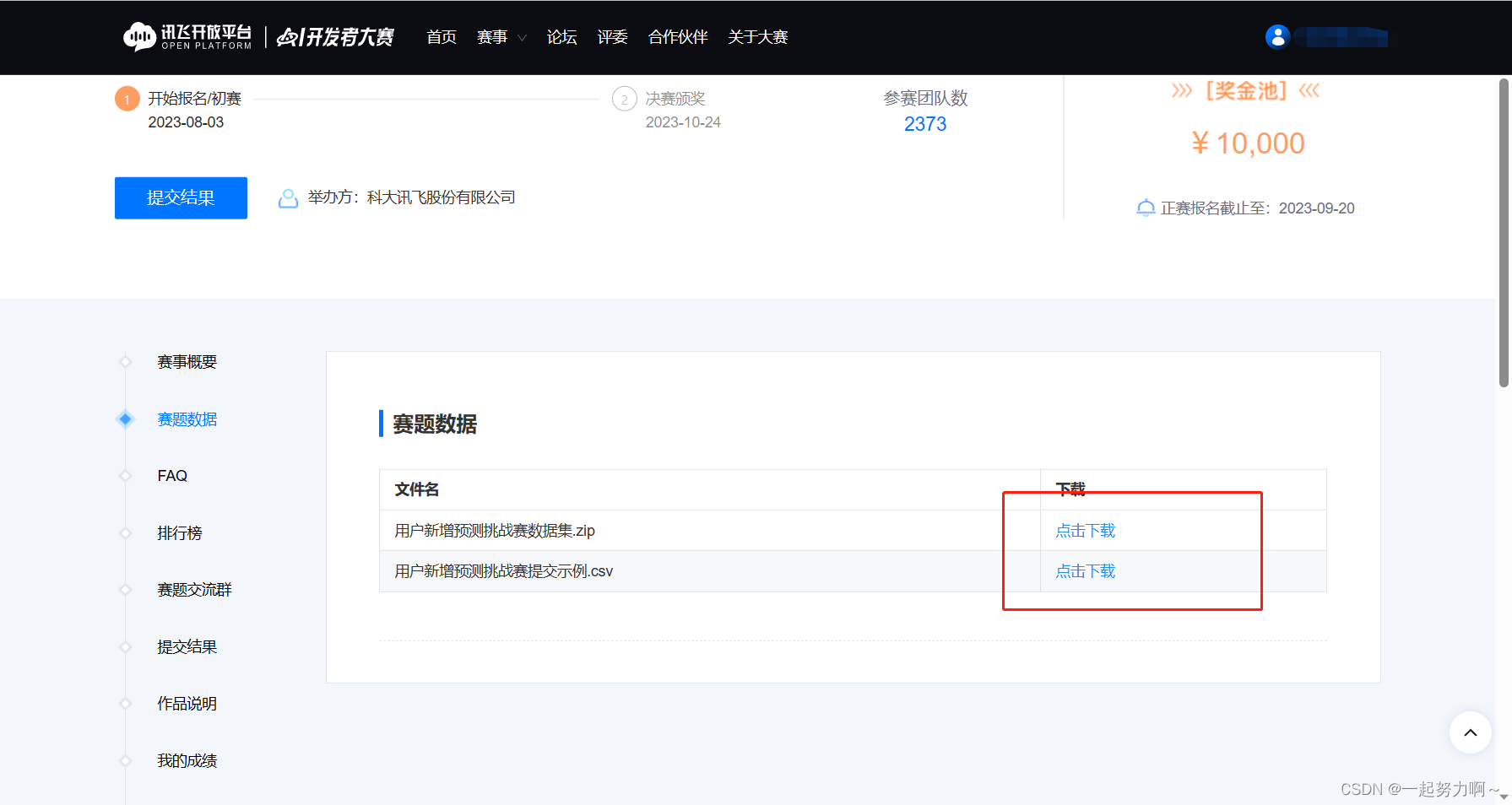Screen dimensions: 1512x805
Task: Click the date 2023-08-03 under 开始报名/初赛
Action: click(x=186, y=122)
